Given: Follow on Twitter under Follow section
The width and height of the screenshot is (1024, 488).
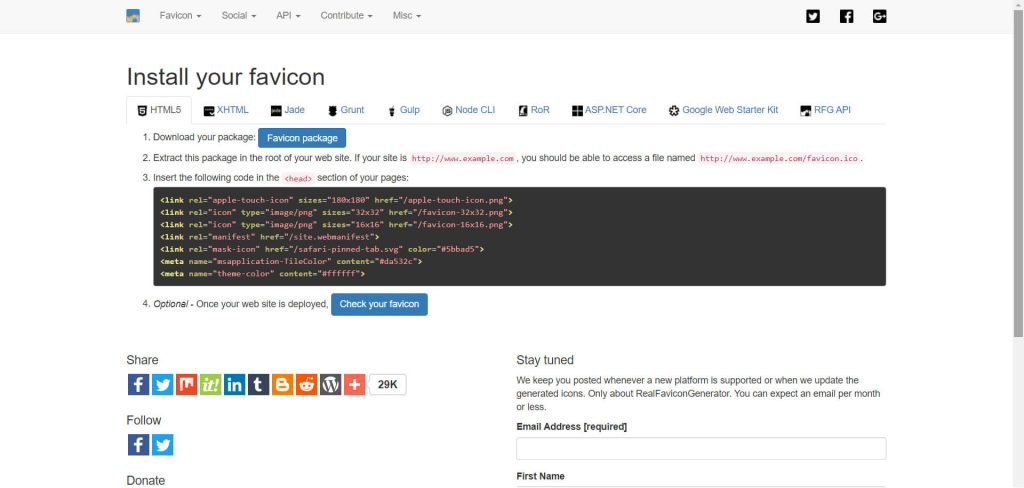Looking at the screenshot, I should (163, 445).
